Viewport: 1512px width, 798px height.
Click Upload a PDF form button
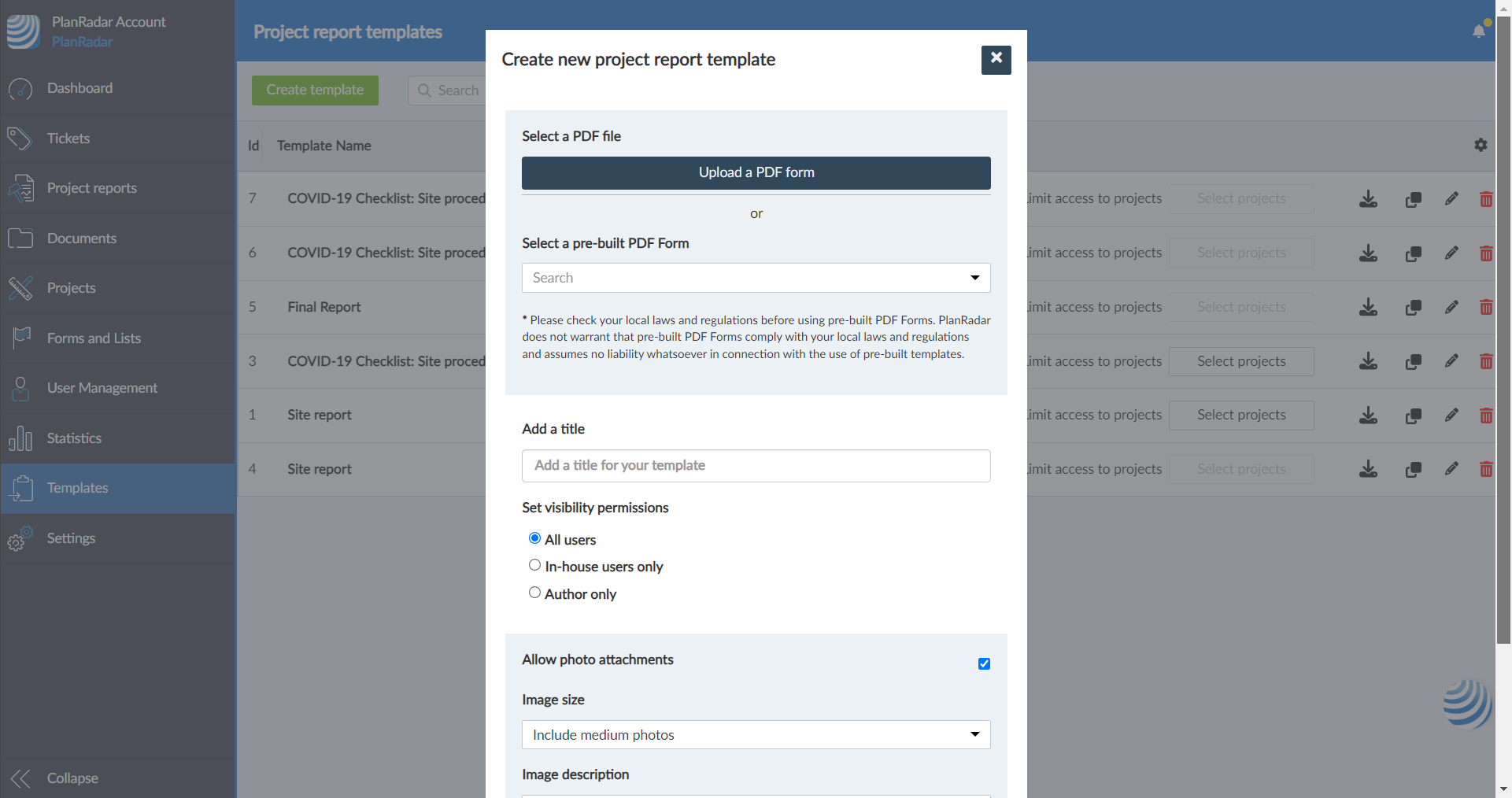tap(756, 173)
